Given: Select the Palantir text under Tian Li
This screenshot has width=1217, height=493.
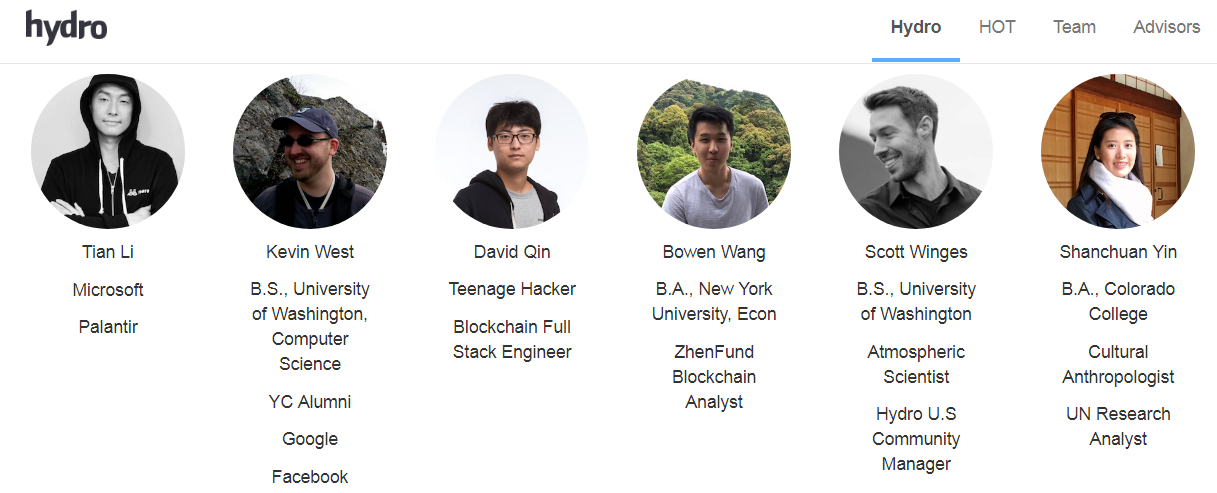Looking at the screenshot, I should 108,327.
